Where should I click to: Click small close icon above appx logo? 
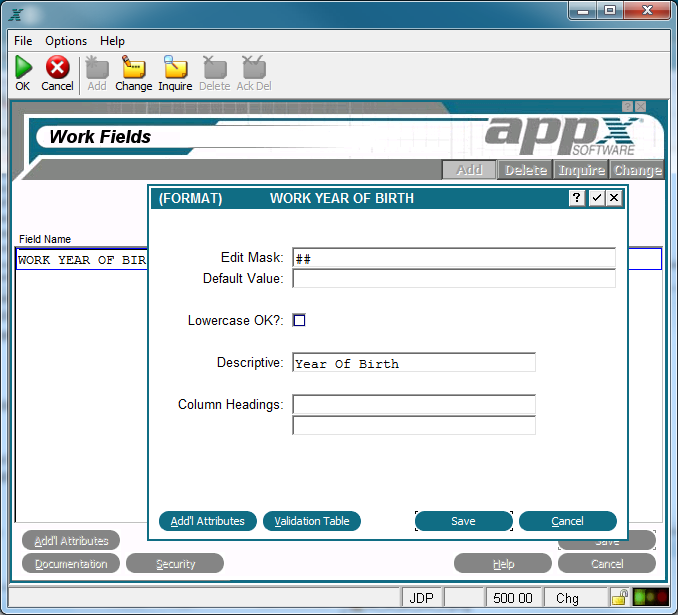(x=641, y=106)
